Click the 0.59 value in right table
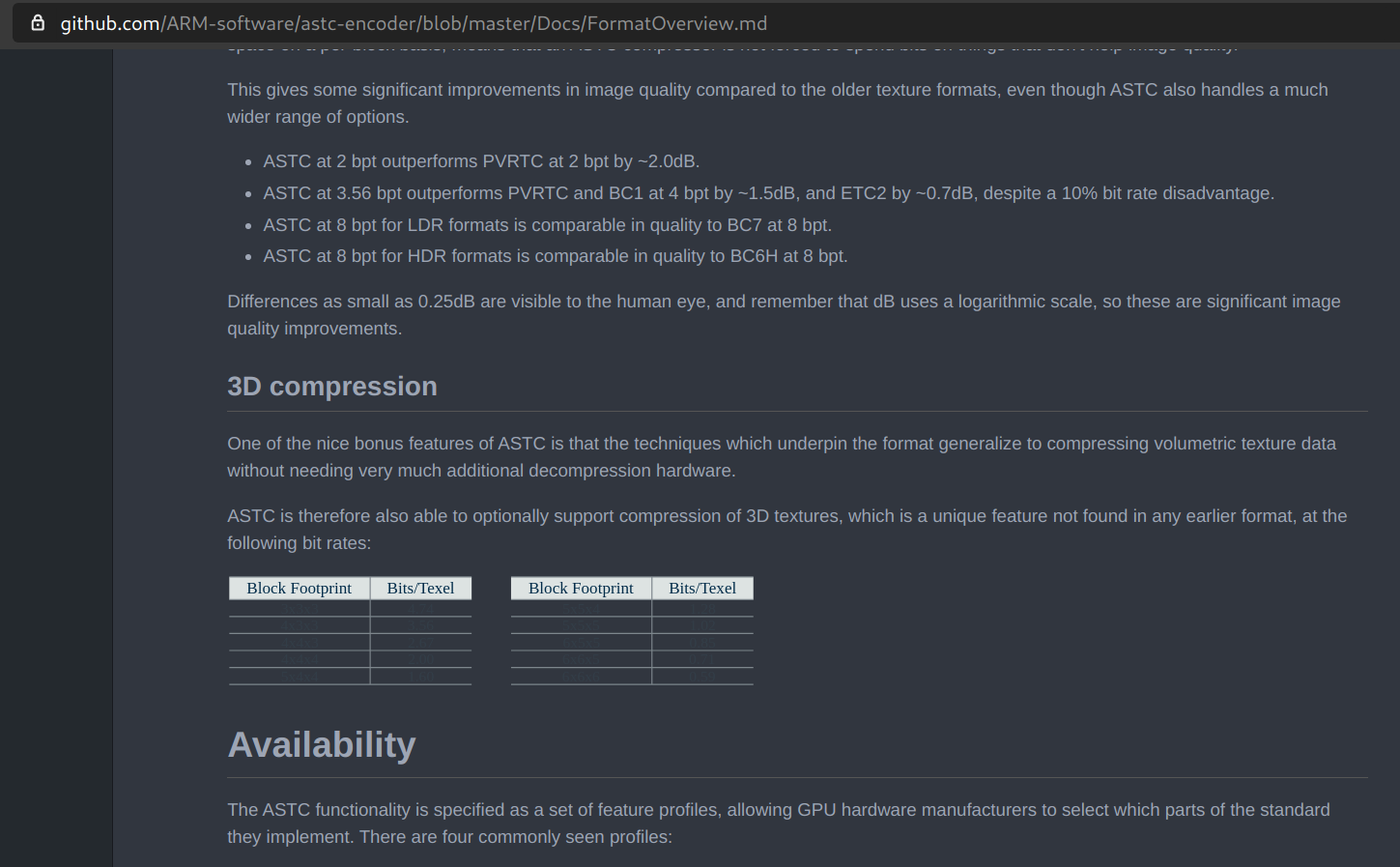 pyautogui.click(x=702, y=674)
